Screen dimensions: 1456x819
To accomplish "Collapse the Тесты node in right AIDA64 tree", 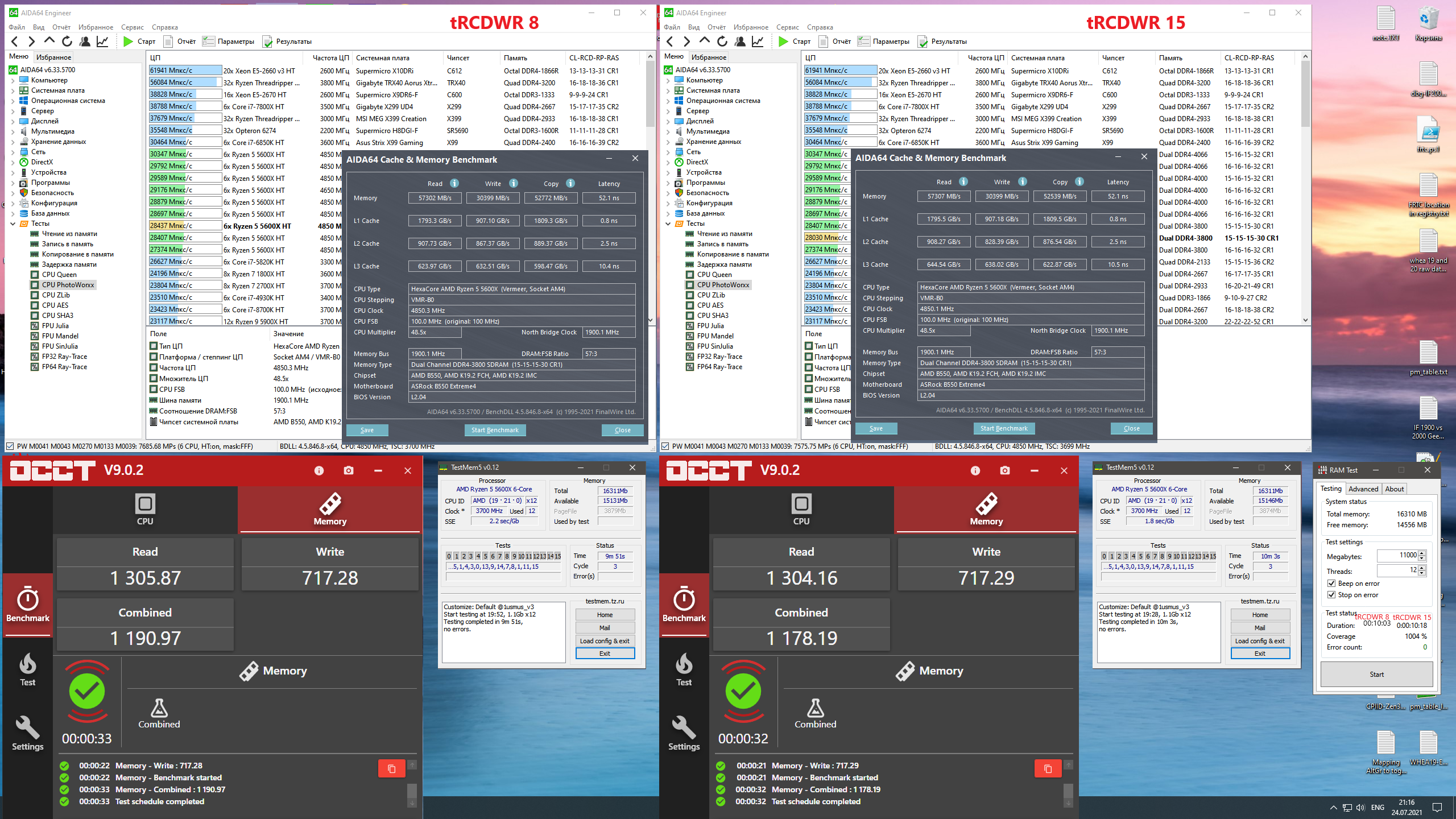I will click(x=668, y=224).
